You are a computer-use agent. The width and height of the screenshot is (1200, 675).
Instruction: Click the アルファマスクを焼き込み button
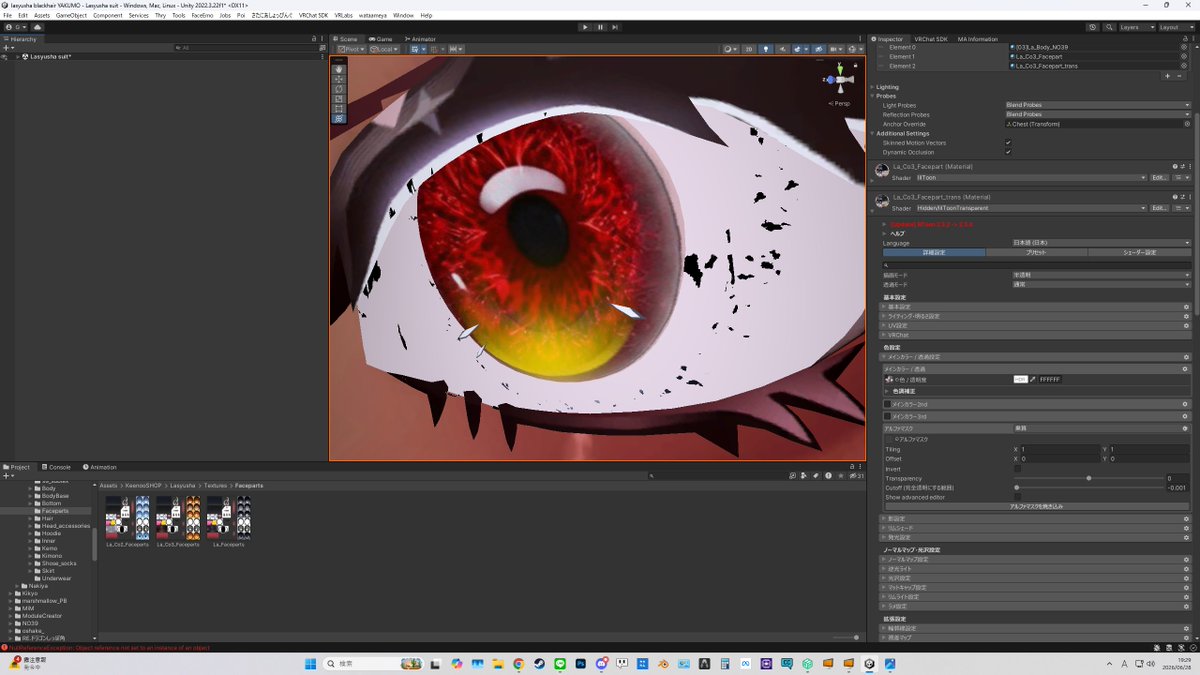1036,507
